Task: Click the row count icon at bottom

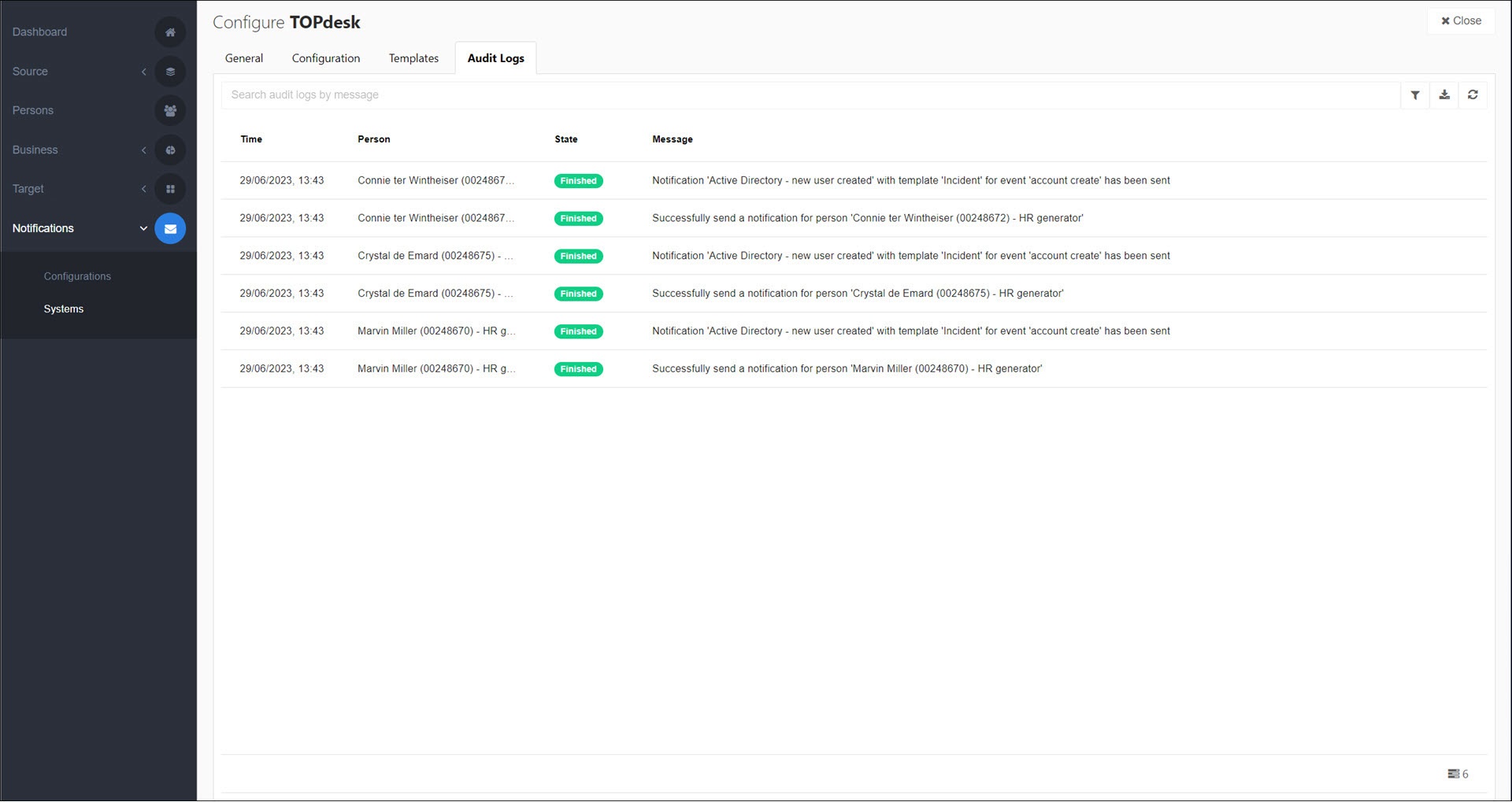Action: [1453, 774]
